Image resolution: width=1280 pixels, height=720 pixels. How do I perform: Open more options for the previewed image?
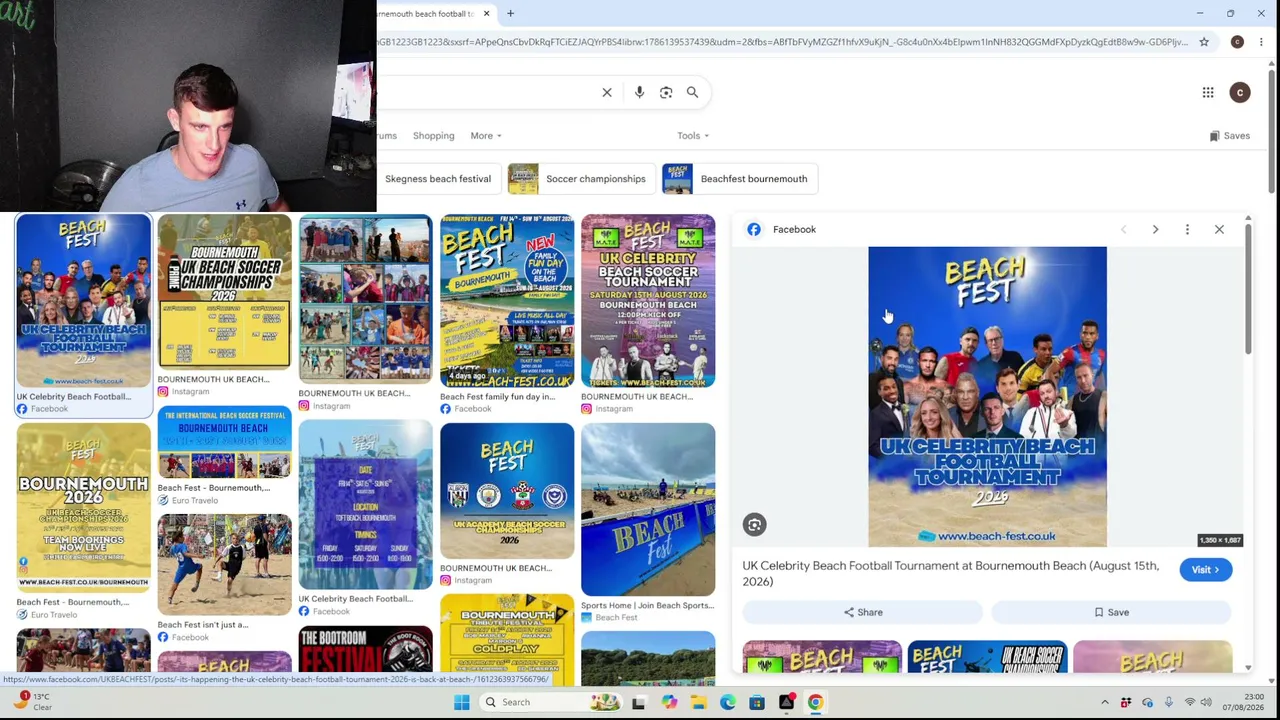pyautogui.click(x=1187, y=229)
